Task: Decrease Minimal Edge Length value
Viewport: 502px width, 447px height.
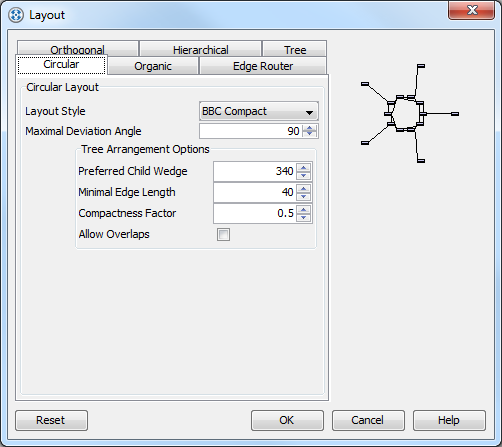Action: 304,196
